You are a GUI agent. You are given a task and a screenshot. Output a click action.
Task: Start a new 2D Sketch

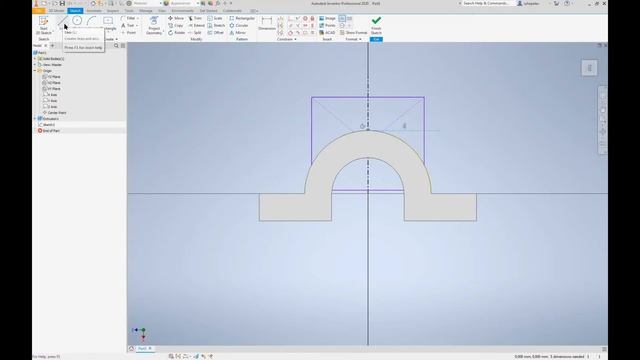click(43, 24)
